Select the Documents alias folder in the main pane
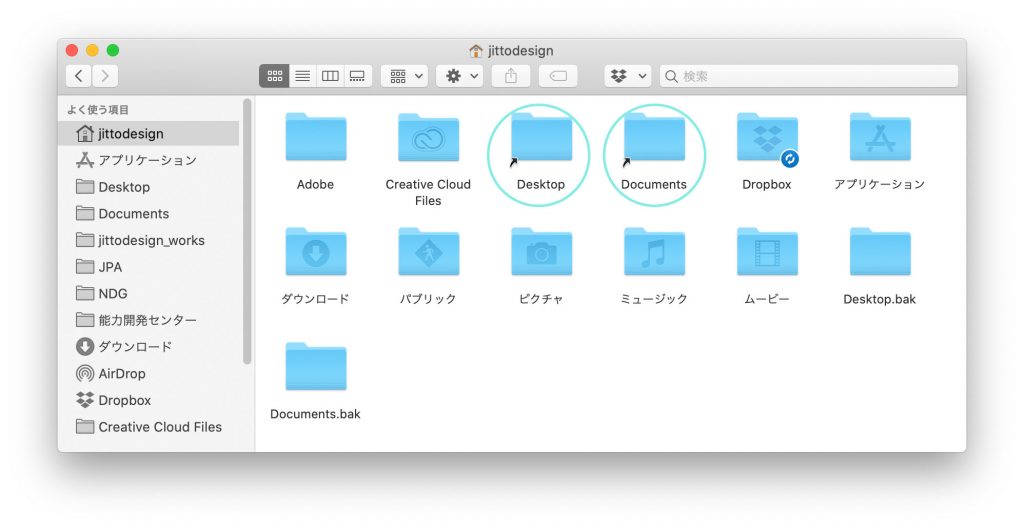The width and height of the screenshot is (1024, 528). coord(654,137)
